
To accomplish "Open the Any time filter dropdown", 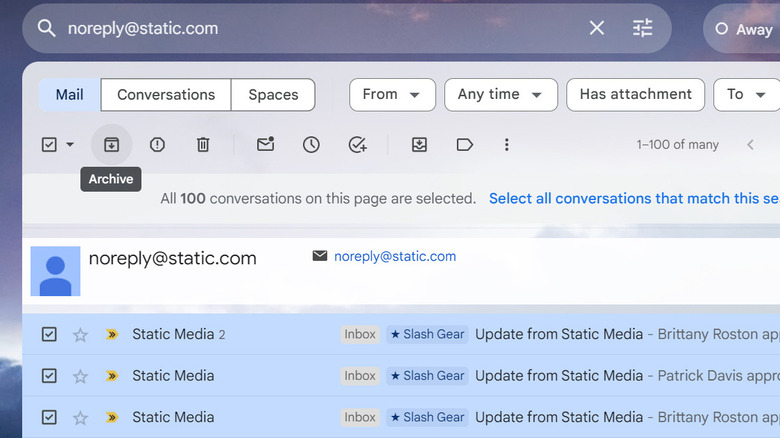I will click(500, 94).
